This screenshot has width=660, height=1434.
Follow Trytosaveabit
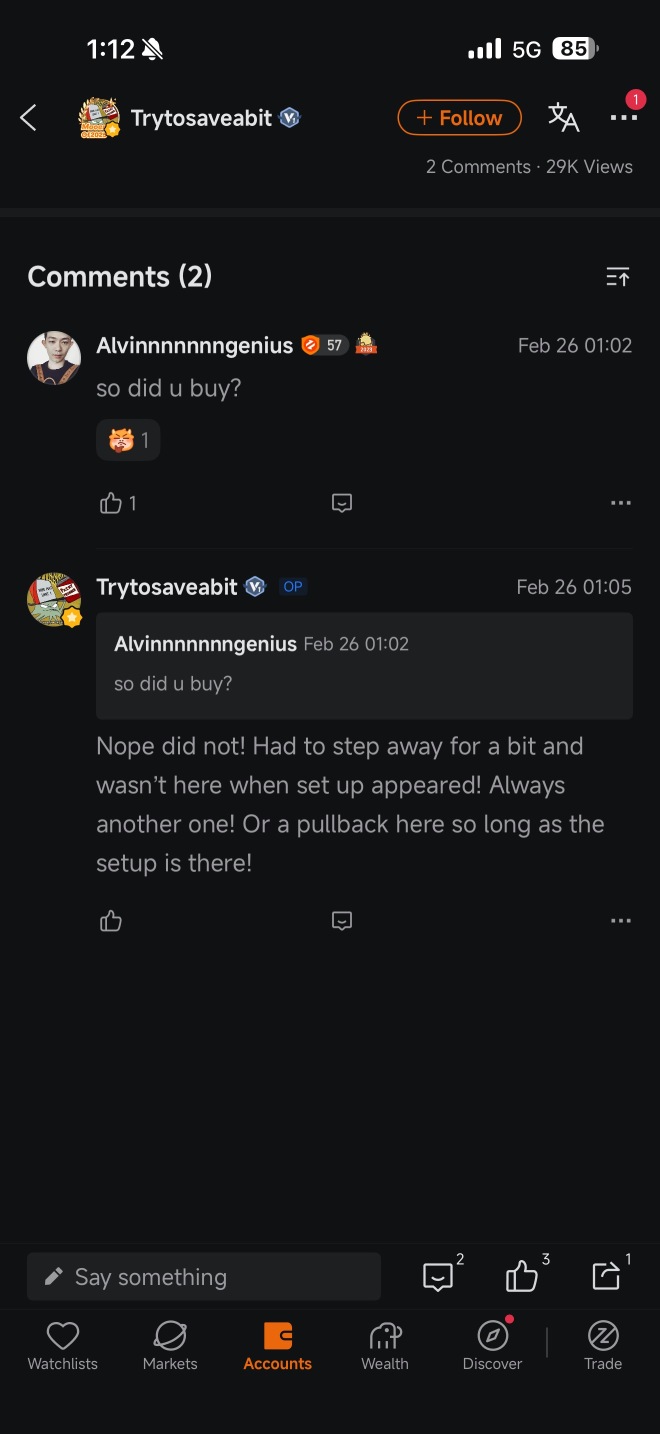click(459, 118)
